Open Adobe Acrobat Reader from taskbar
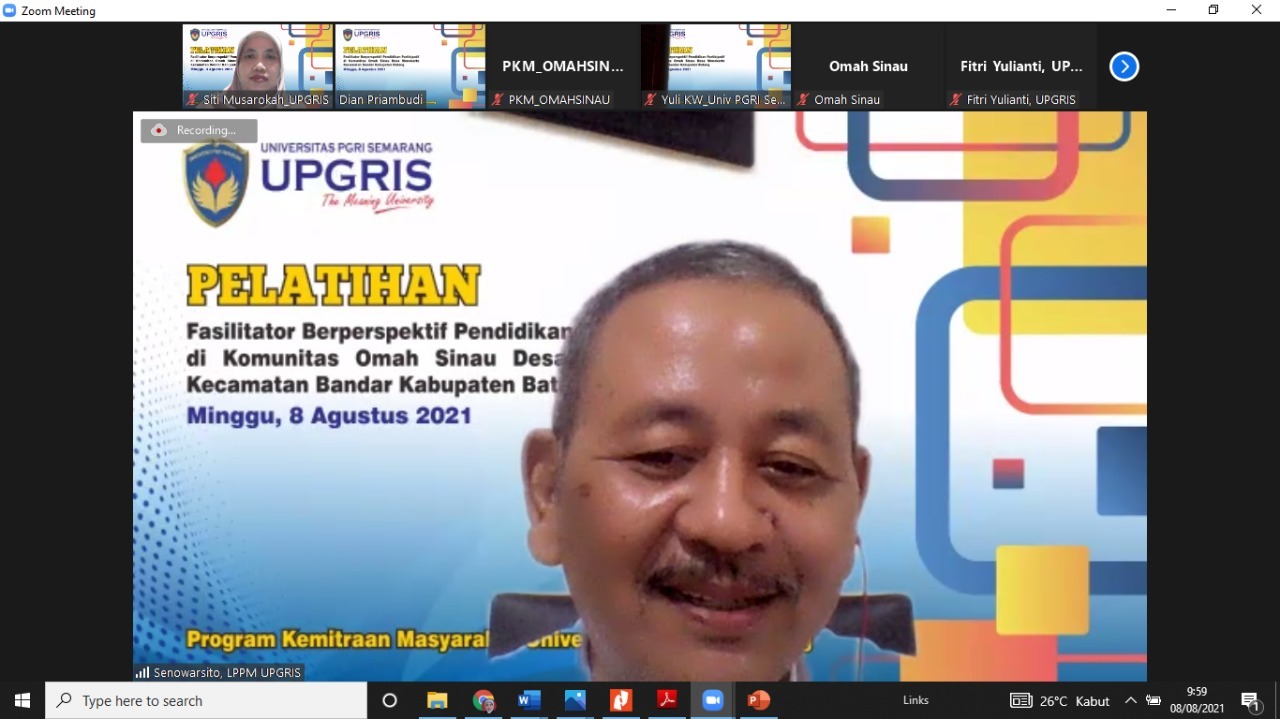The image size is (1280, 719). point(667,700)
